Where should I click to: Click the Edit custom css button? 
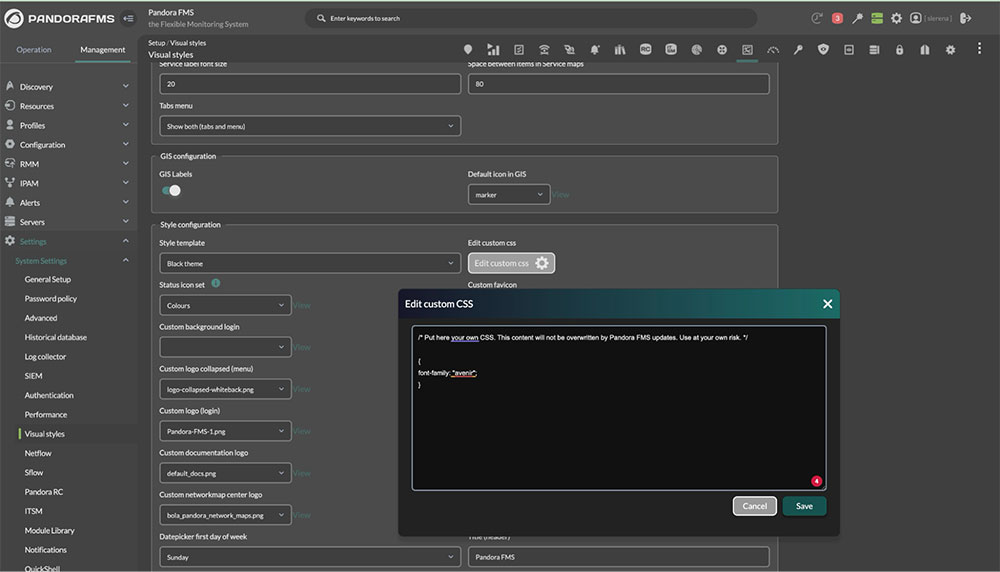click(511, 263)
